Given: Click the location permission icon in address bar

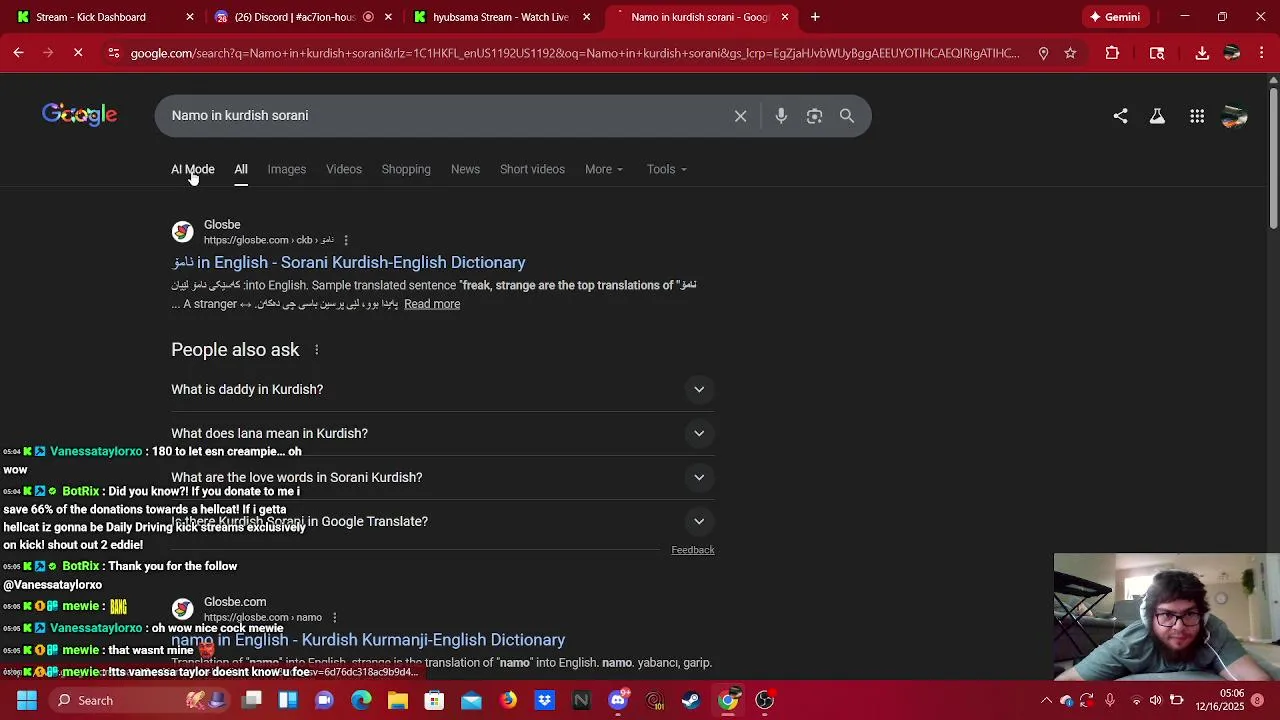Looking at the screenshot, I should pos(1043,53).
